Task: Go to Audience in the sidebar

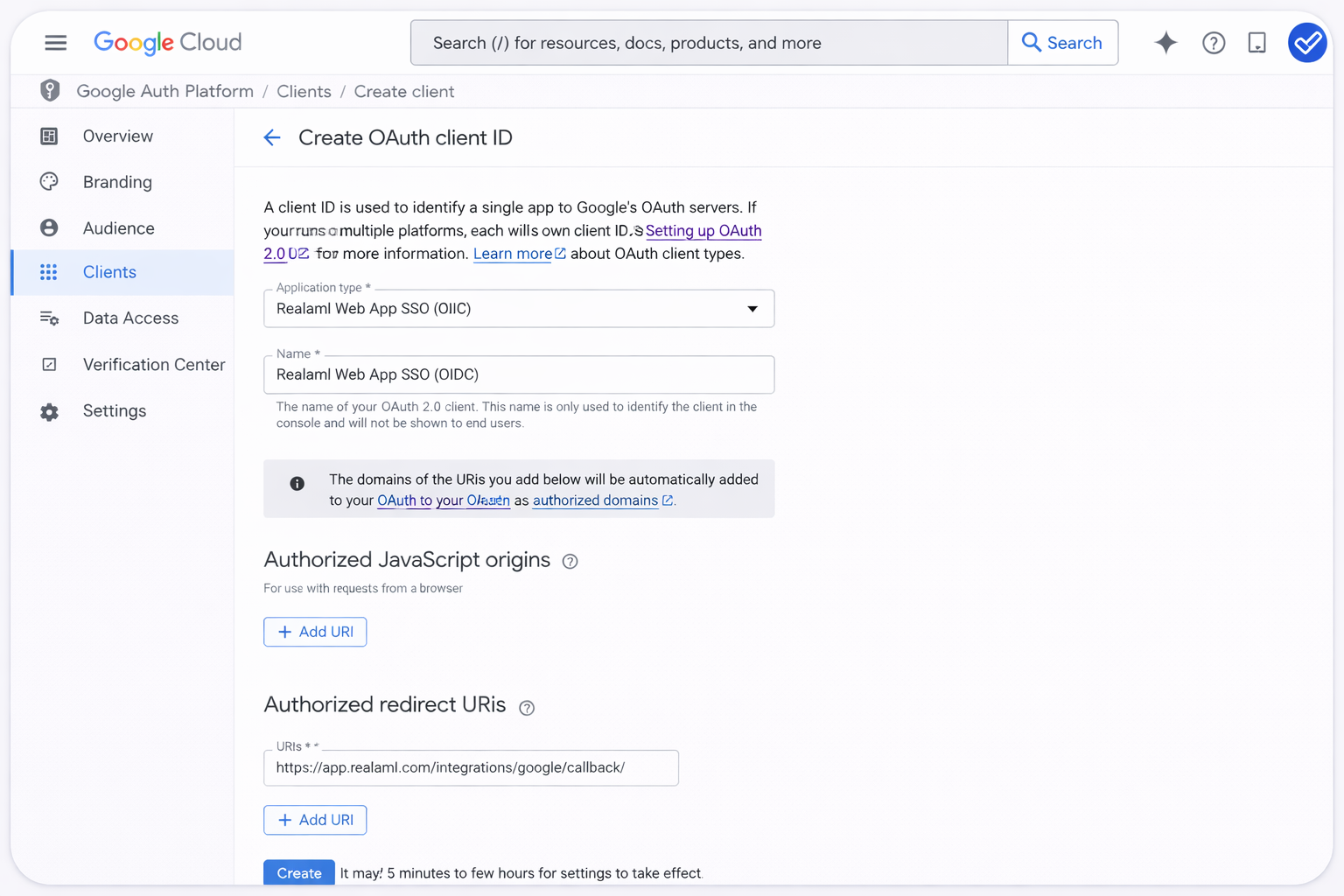Action: click(118, 228)
